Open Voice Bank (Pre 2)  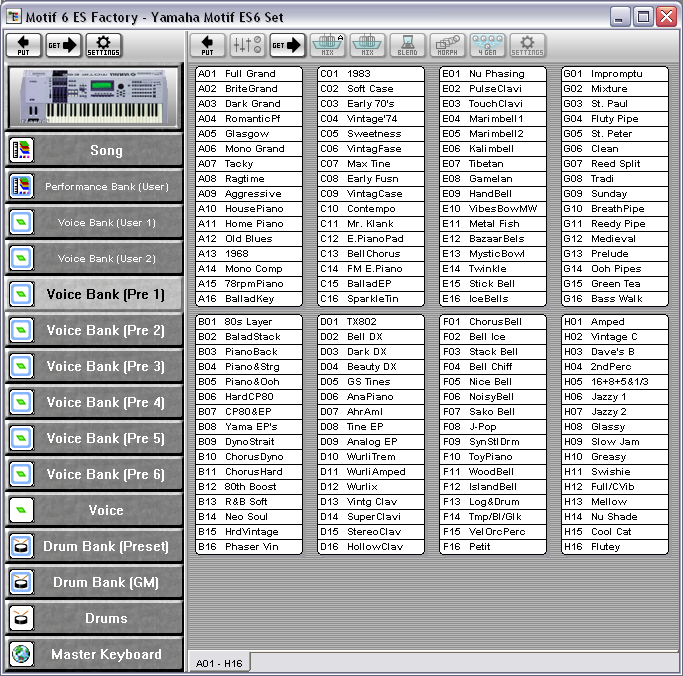coord(94,331)
